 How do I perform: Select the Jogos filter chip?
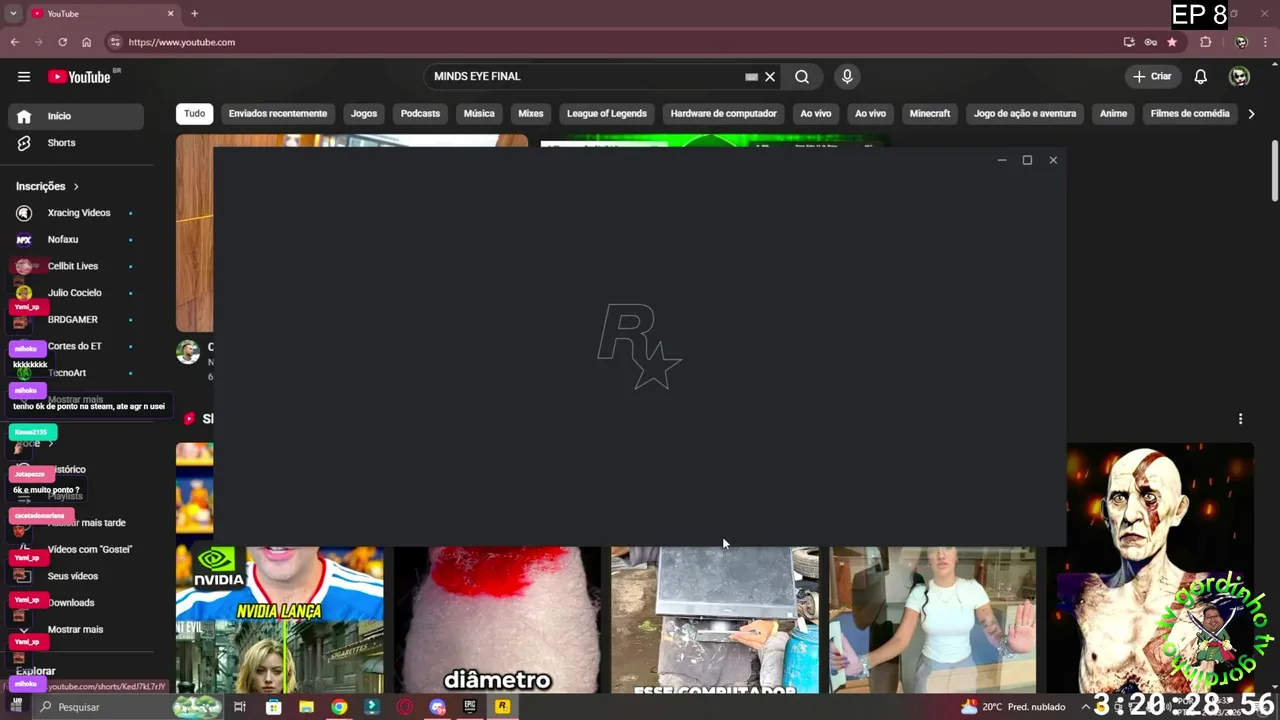click(x=364, y=114)
